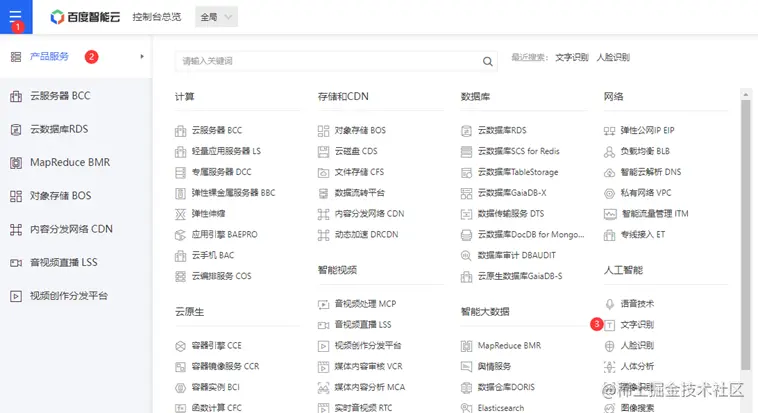
Task: Click the vertical scrollbar of the product list
Action: (745, 235)
